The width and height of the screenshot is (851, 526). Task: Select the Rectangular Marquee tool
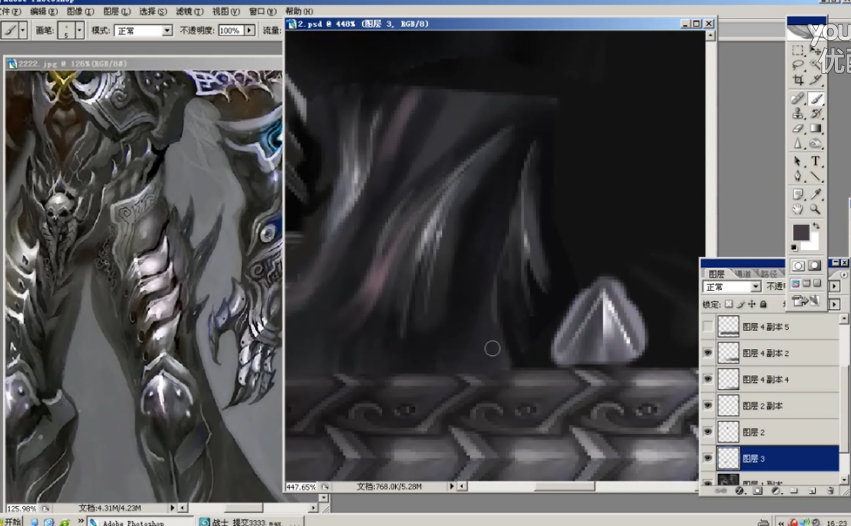coord(797,50)
